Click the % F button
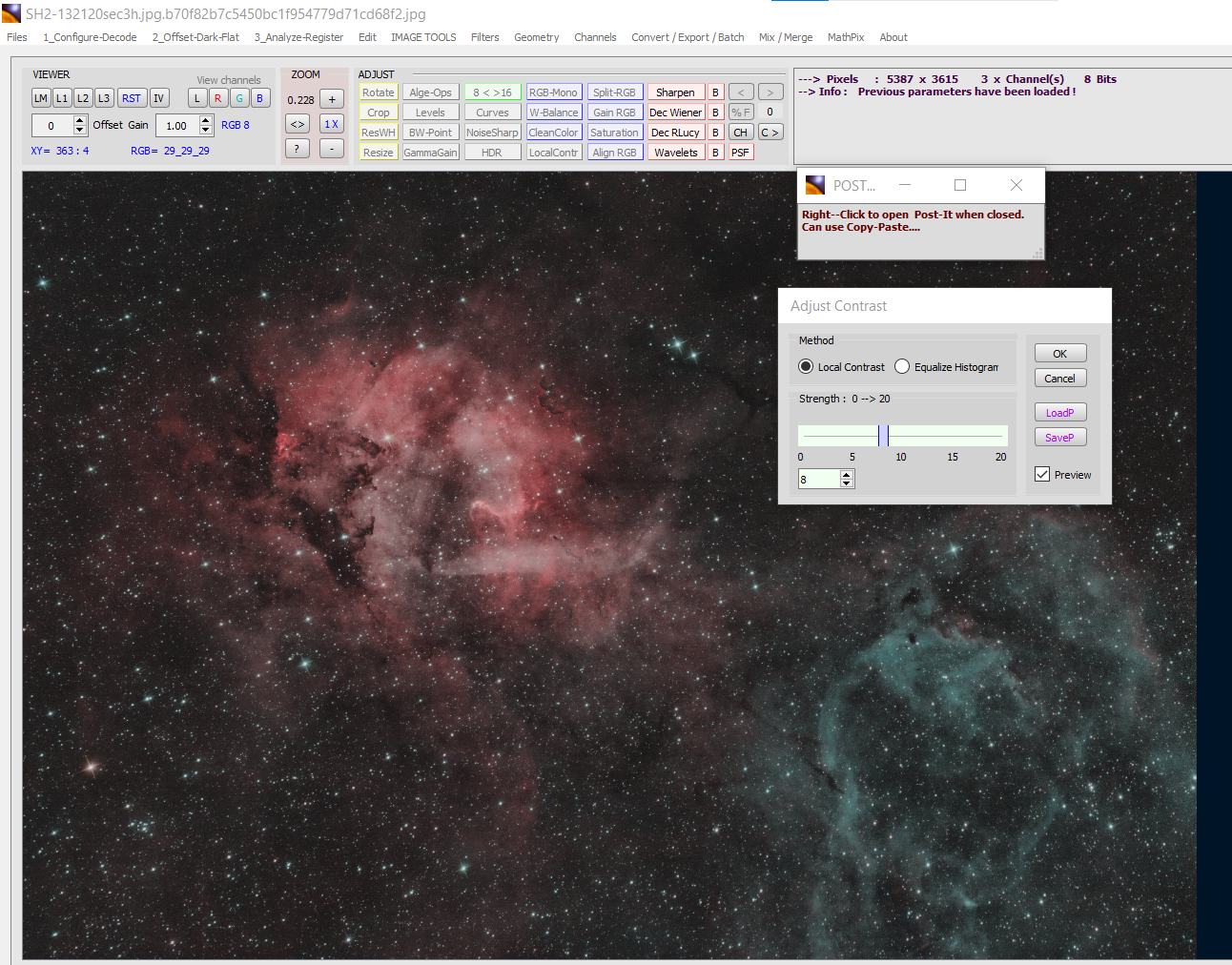Image resolution: width=1232 pixels, height=965 pixels. click(741, 113)
